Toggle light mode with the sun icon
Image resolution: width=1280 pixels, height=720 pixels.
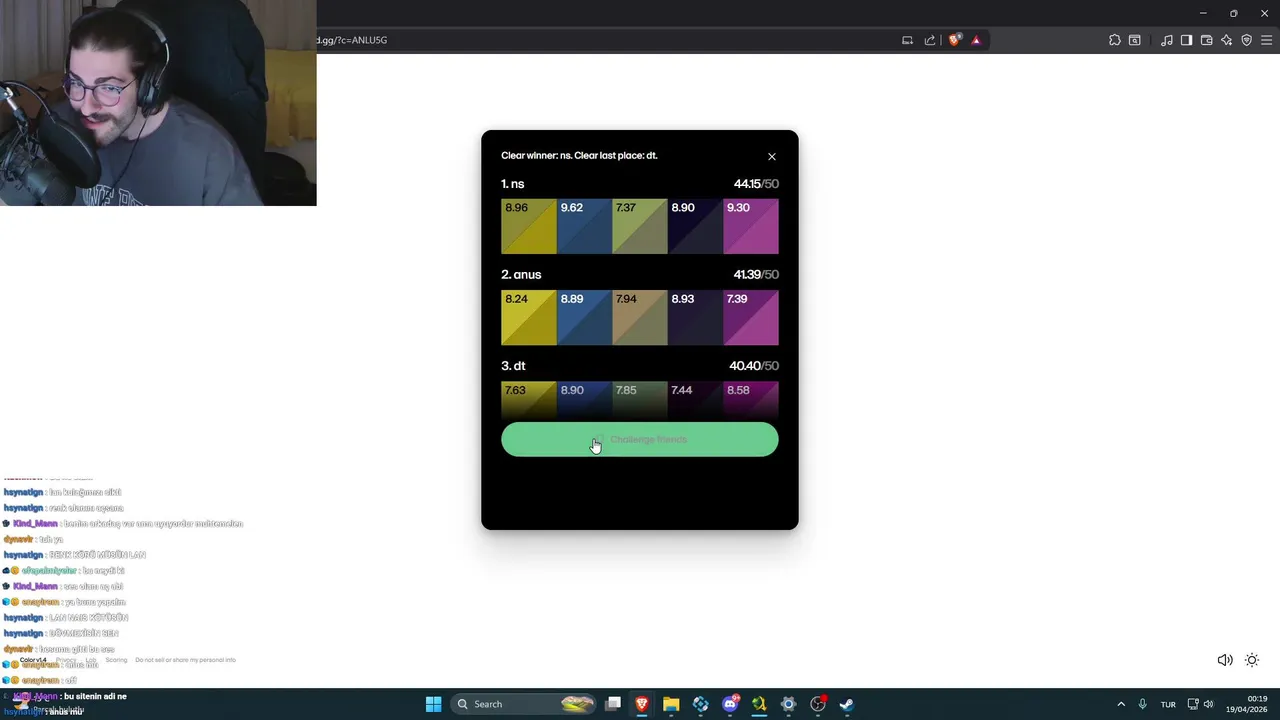click(1252, 660)
